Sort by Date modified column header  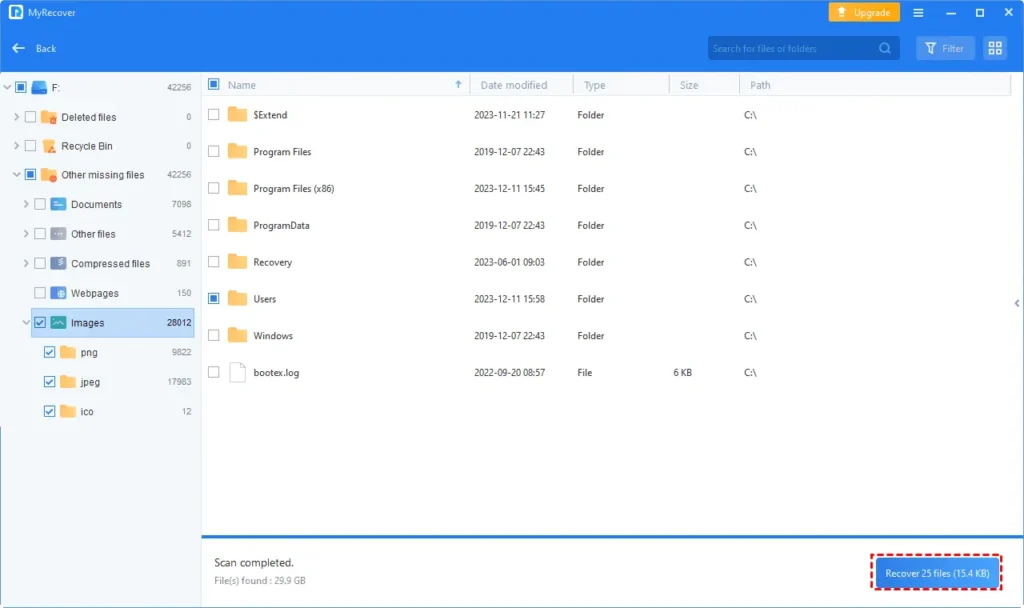coord(513,85)
